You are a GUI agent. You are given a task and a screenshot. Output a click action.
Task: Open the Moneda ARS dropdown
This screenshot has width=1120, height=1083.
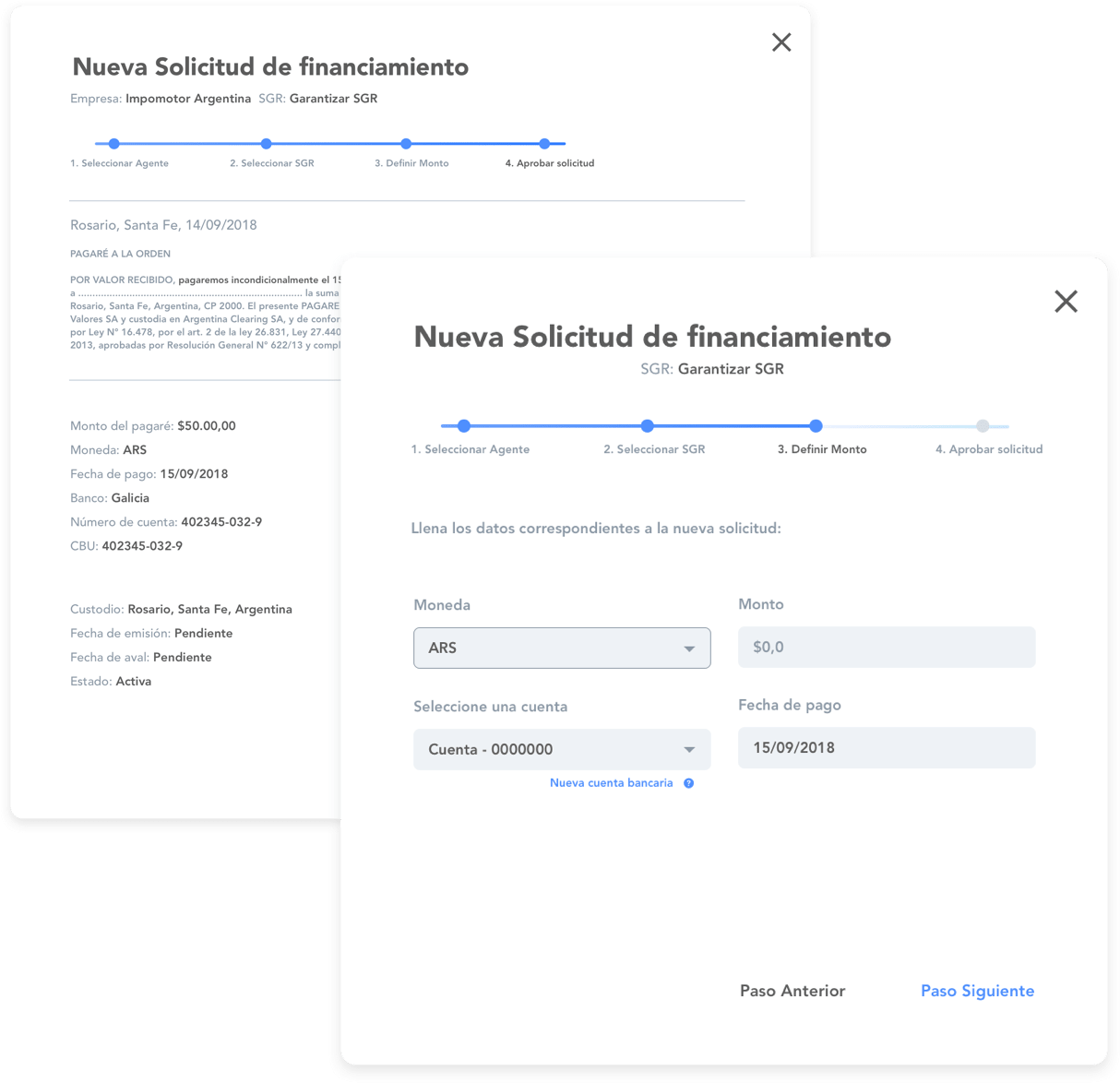click(x=561, y=648)
